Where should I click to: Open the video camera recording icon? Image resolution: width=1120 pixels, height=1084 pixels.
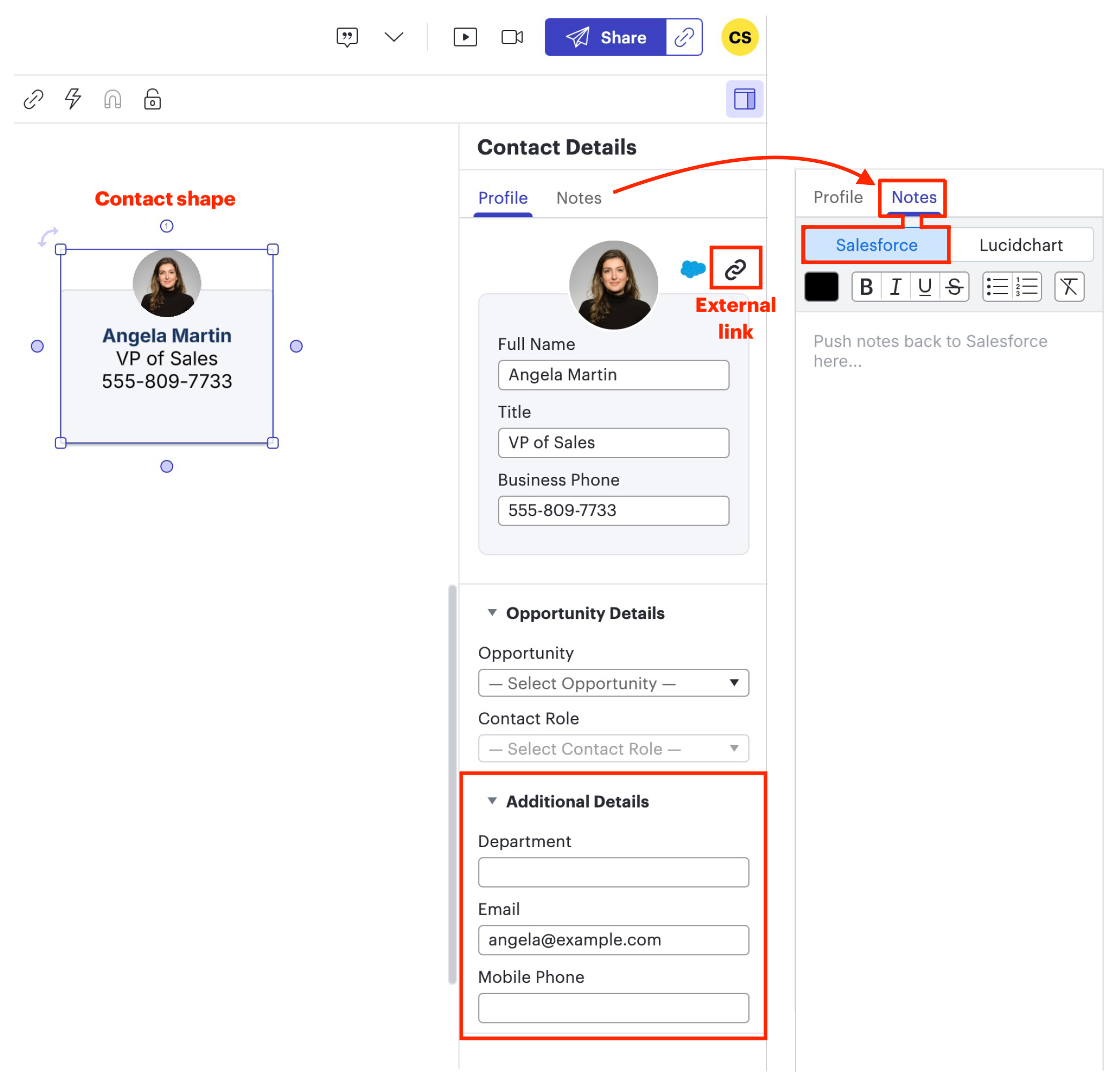pos(512,37)
